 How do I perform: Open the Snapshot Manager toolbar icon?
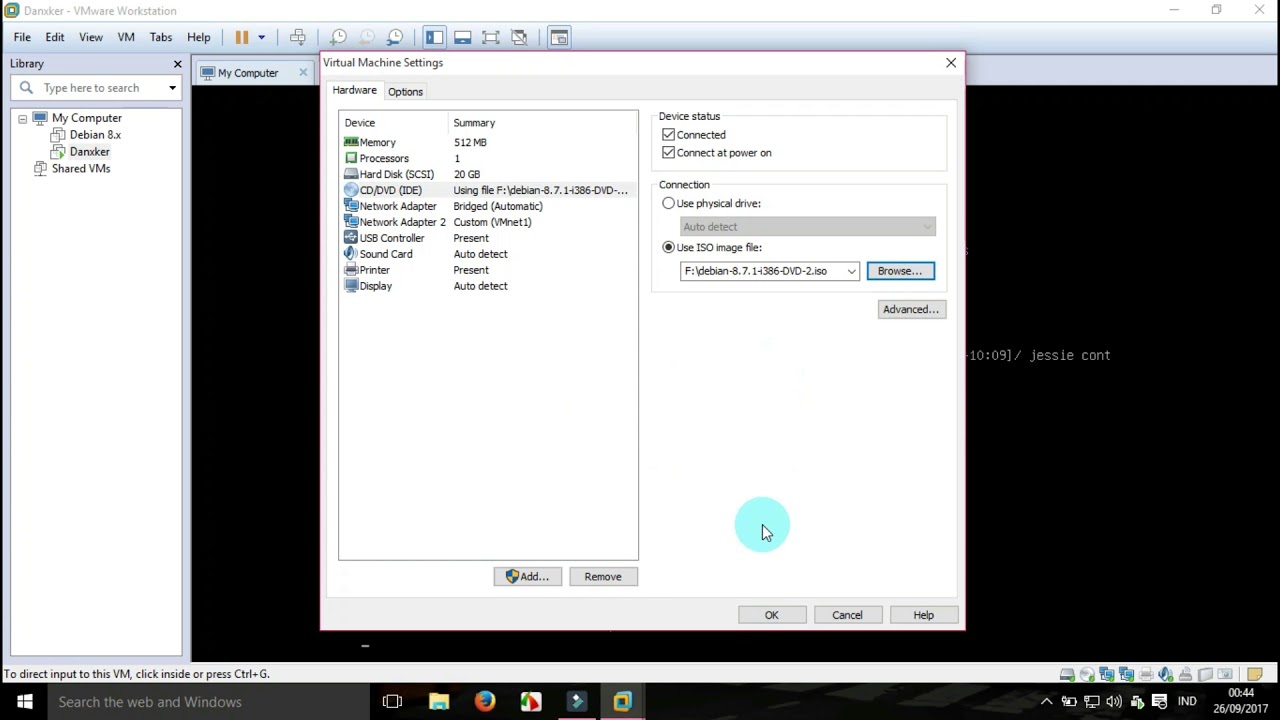395,37
